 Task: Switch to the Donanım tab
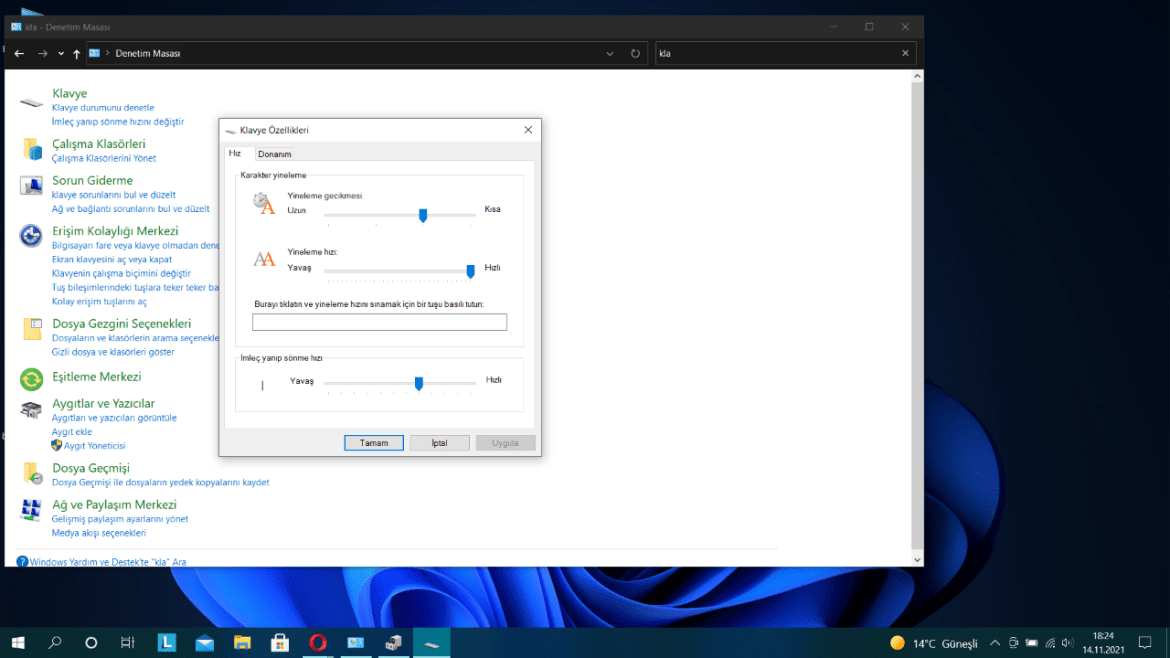click(274, 154)
